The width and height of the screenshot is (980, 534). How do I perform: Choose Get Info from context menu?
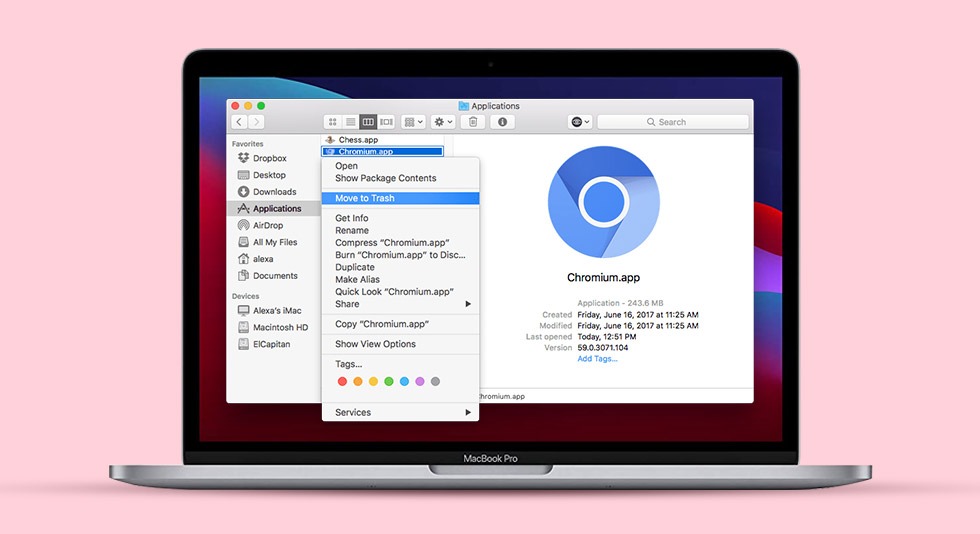click(x=400, y=218)
